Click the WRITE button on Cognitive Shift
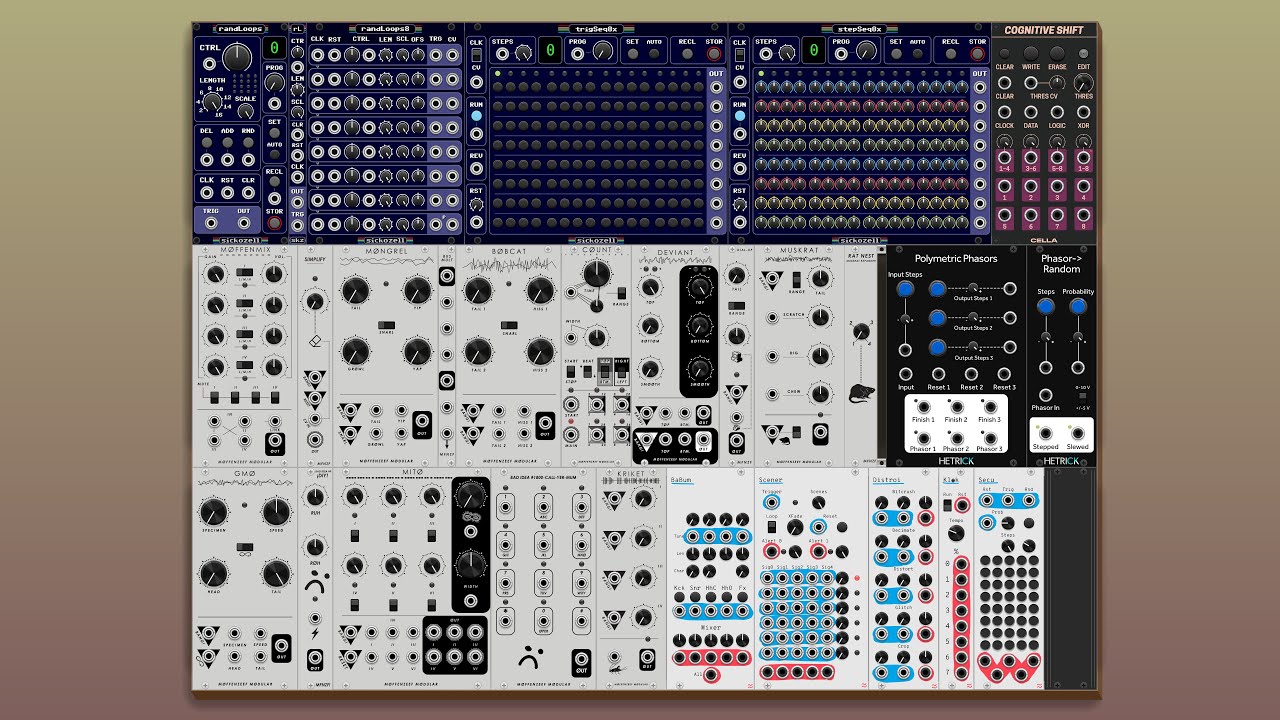Viewport: 1280px width, 720px height. (1030, 54)
